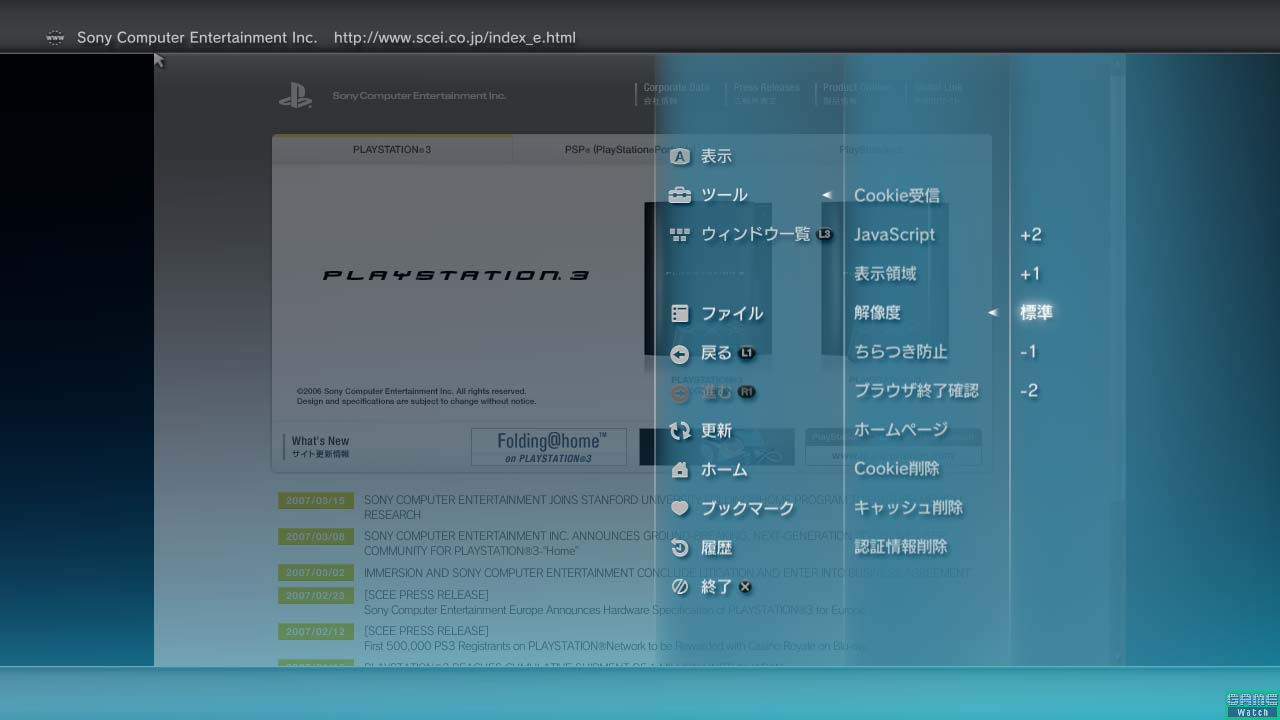Collapse ツール submenu via left arrow
The image size is (1280, 720).
[x=827, y=196]
